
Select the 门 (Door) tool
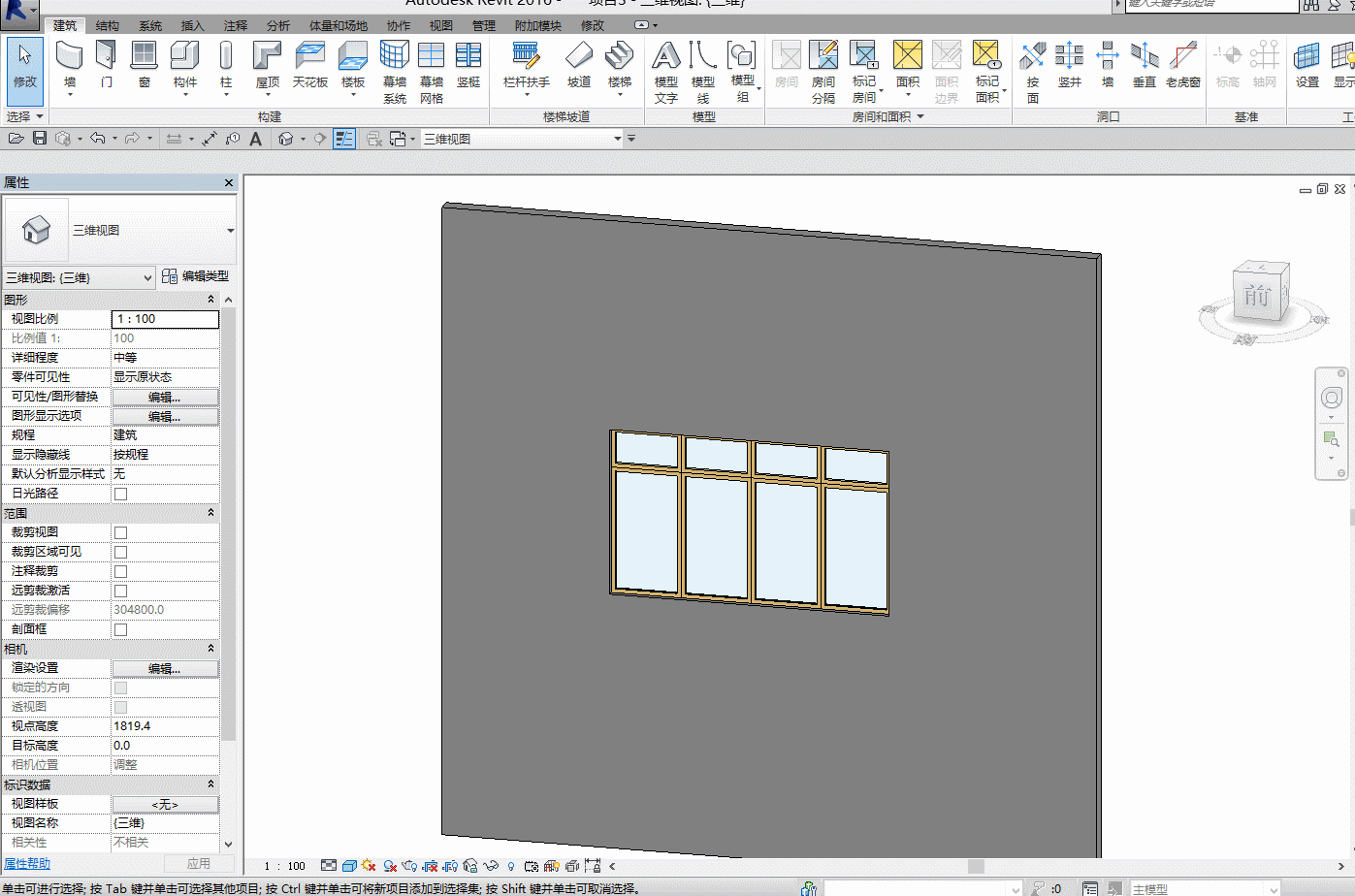point(107,65)
